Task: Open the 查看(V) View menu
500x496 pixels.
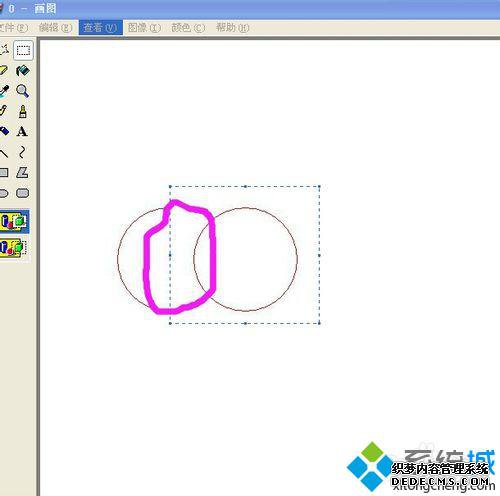Action: (100, 28)
